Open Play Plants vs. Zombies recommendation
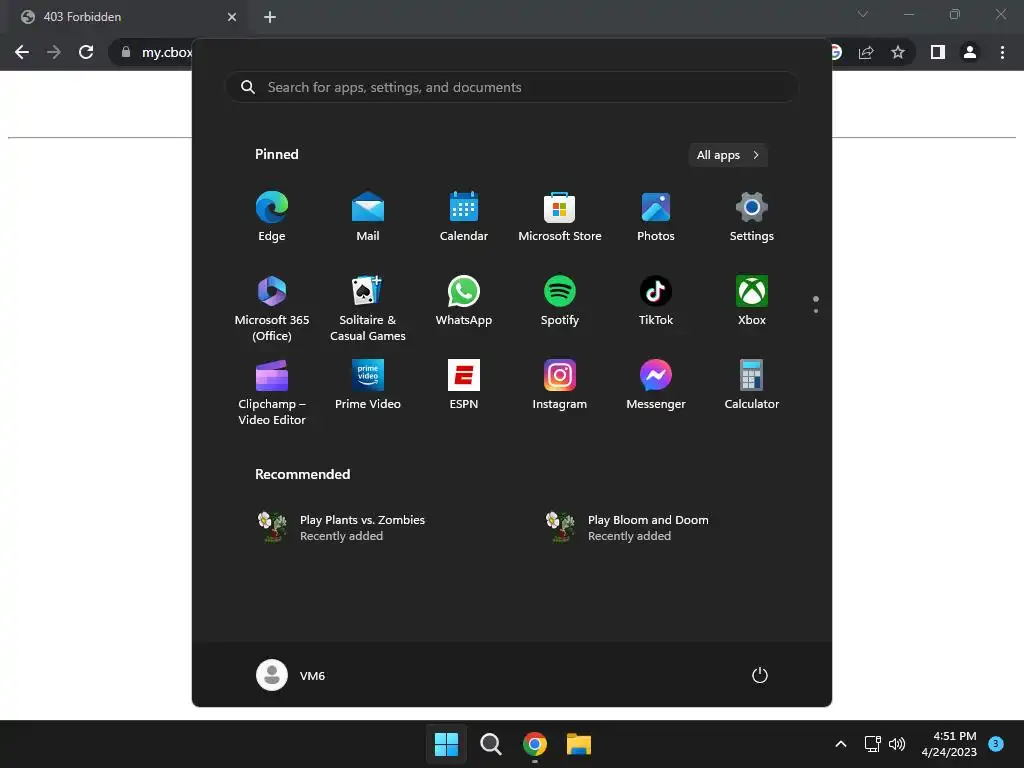Viewport: 1024px width, 768px height. tap(342, 527)
